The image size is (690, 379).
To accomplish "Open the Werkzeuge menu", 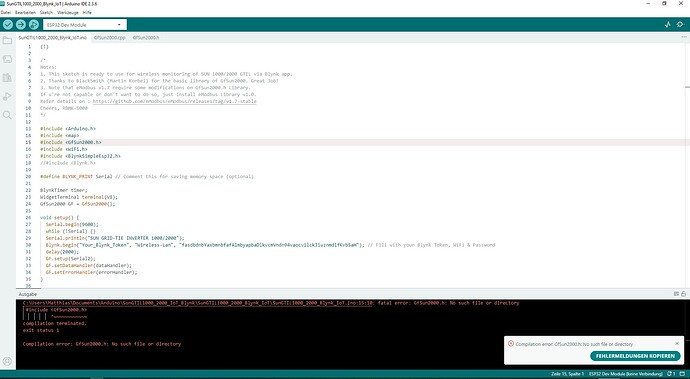I will pos(68,13).
